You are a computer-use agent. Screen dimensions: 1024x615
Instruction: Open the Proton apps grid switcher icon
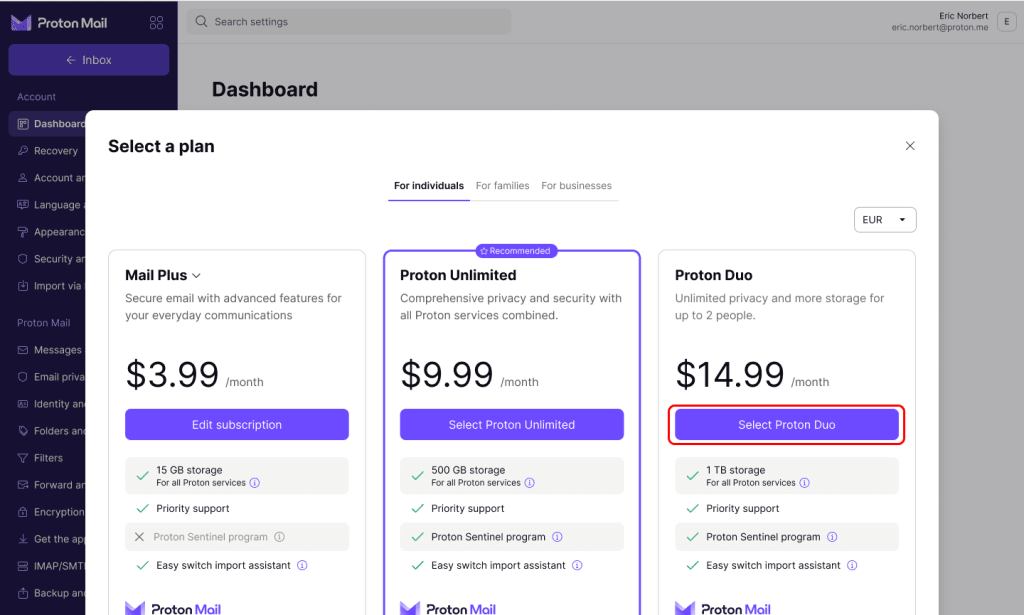156,22
